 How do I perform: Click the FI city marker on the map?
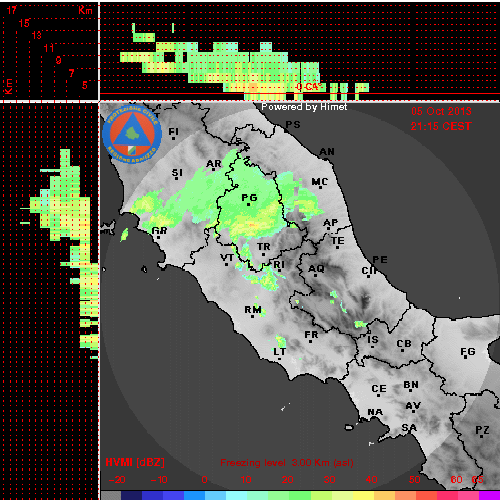click(x=173, y=138)
